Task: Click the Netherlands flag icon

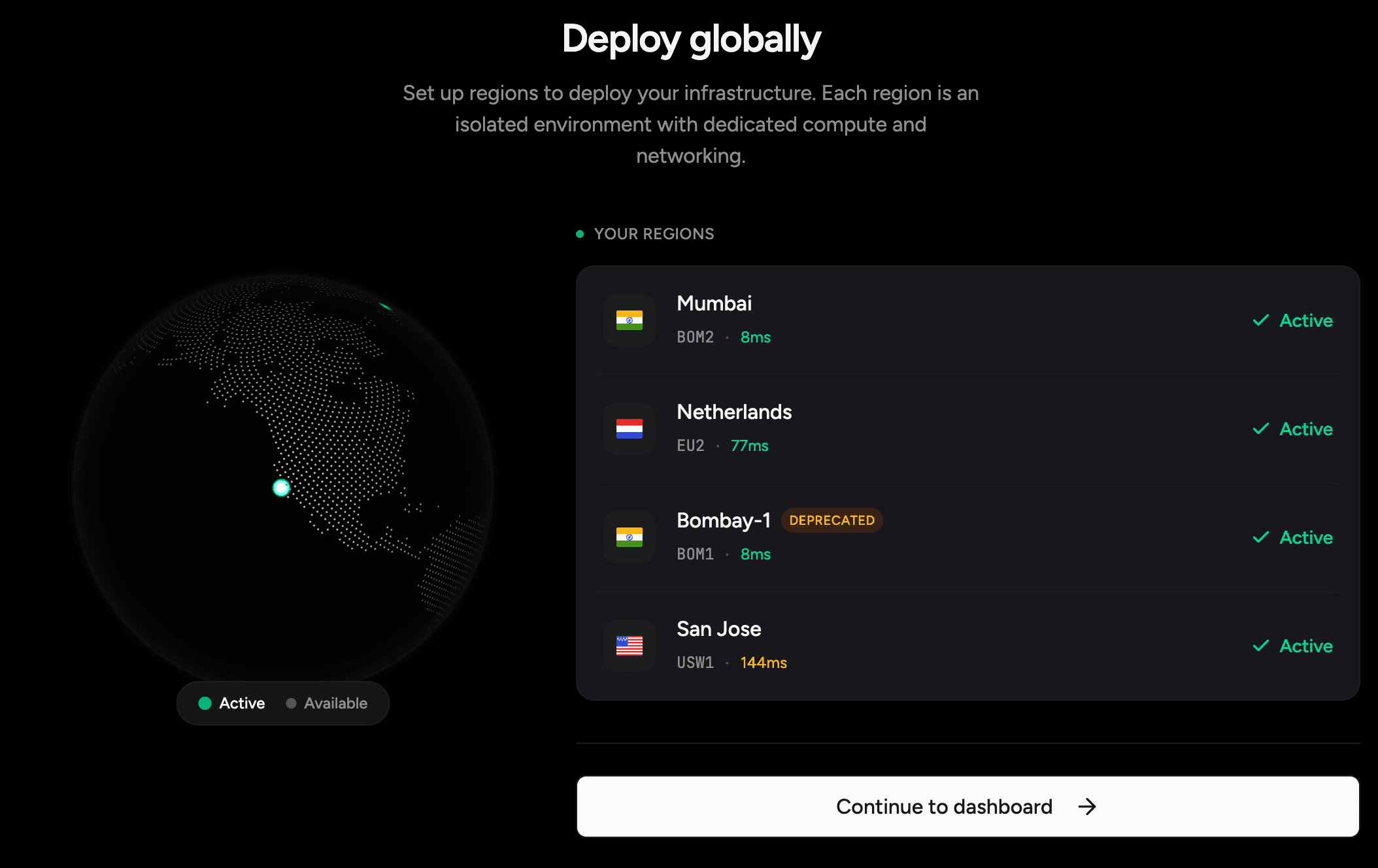Action: click(x=629, y=429)
